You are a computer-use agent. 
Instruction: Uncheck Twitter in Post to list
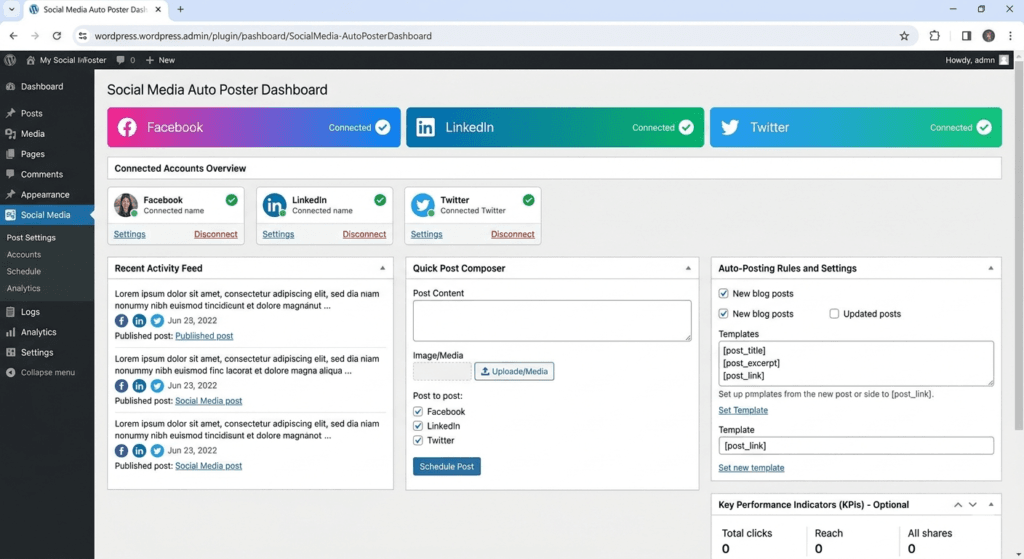click(418, 440)
